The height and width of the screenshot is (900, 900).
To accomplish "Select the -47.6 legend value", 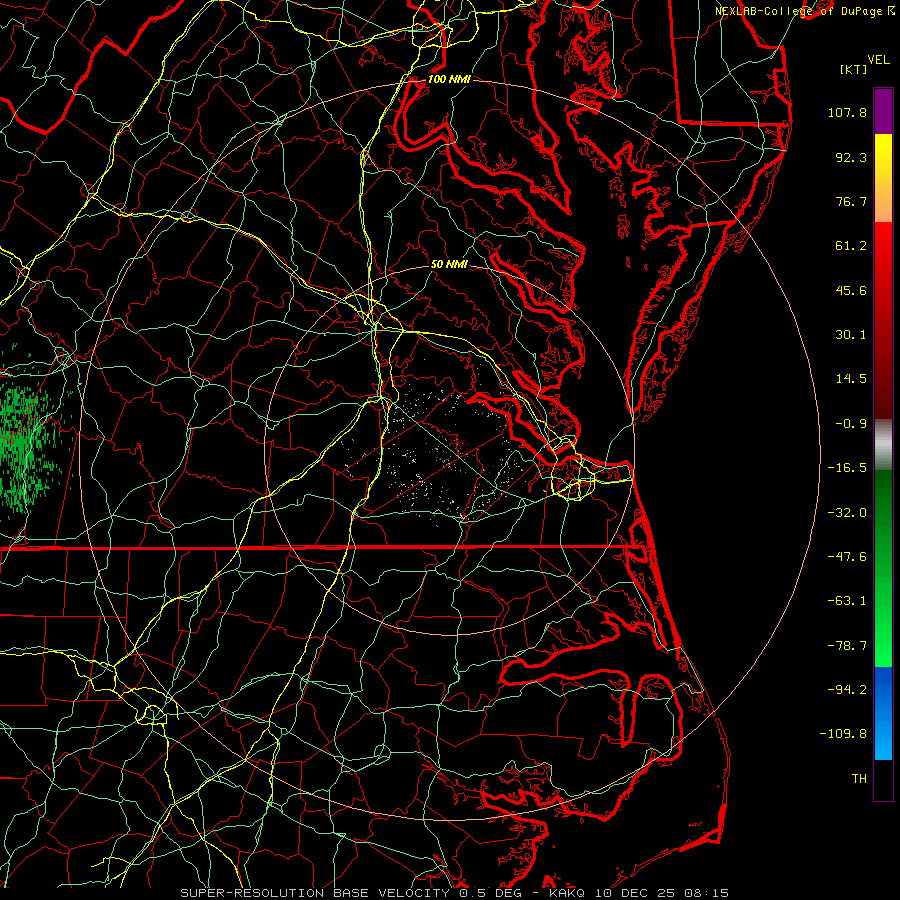I will tap(847, 557).
